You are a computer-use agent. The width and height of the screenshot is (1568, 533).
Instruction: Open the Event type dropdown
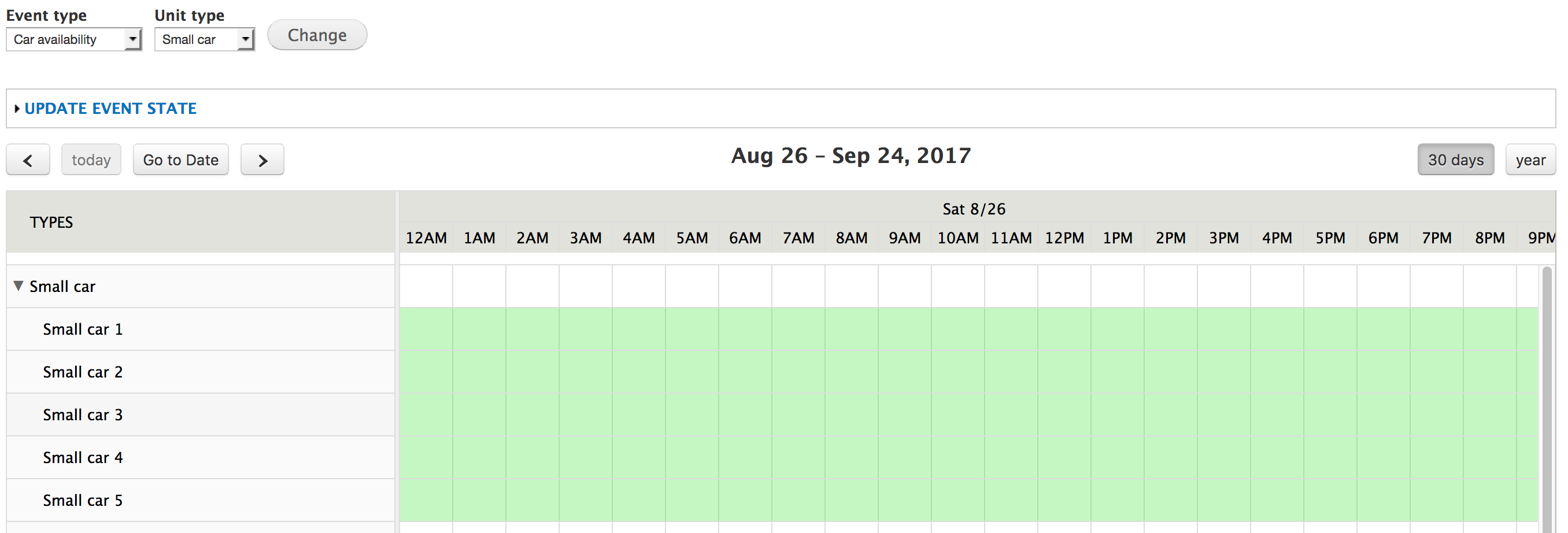click(73, 39)
